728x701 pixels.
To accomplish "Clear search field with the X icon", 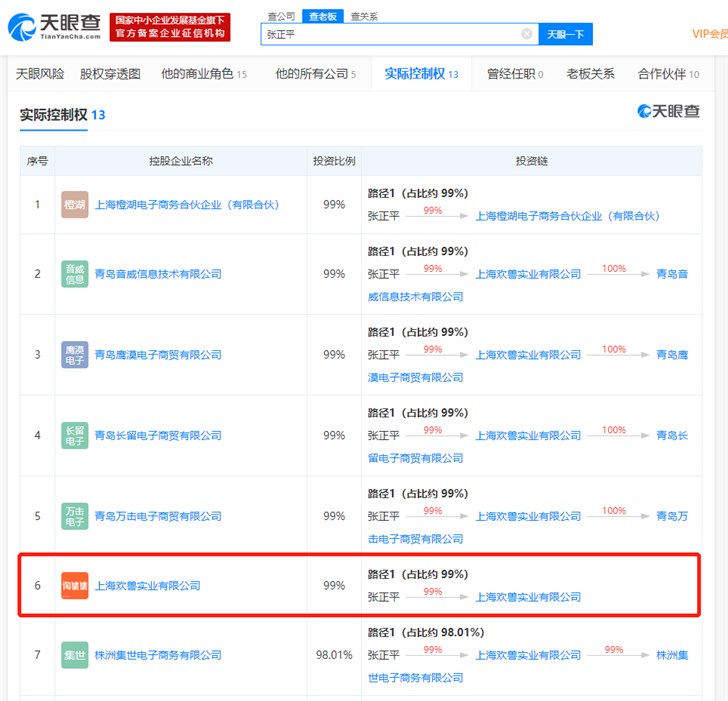I will click(527, 34).
